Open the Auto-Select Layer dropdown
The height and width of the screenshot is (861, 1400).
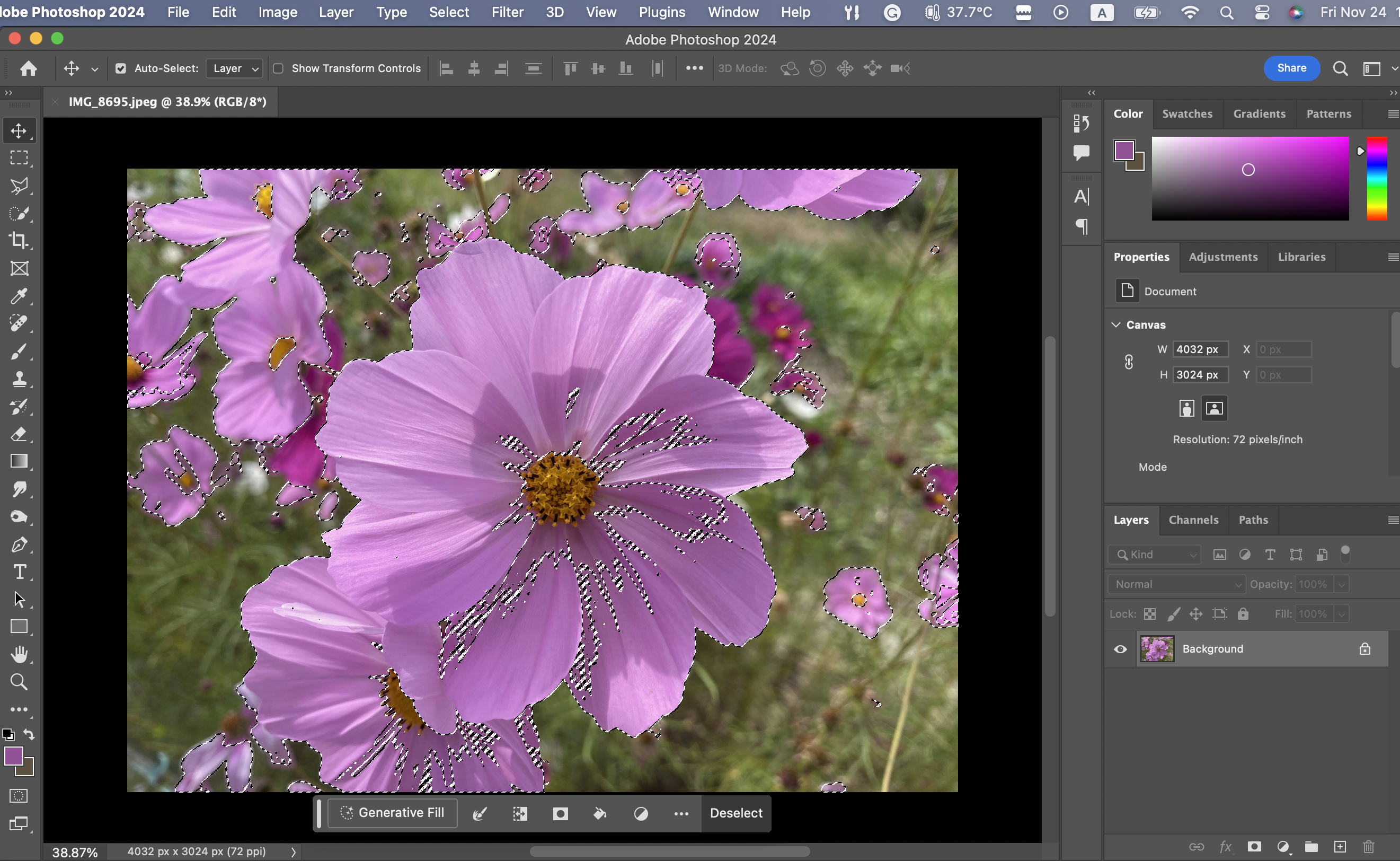[x=234, y=68]
